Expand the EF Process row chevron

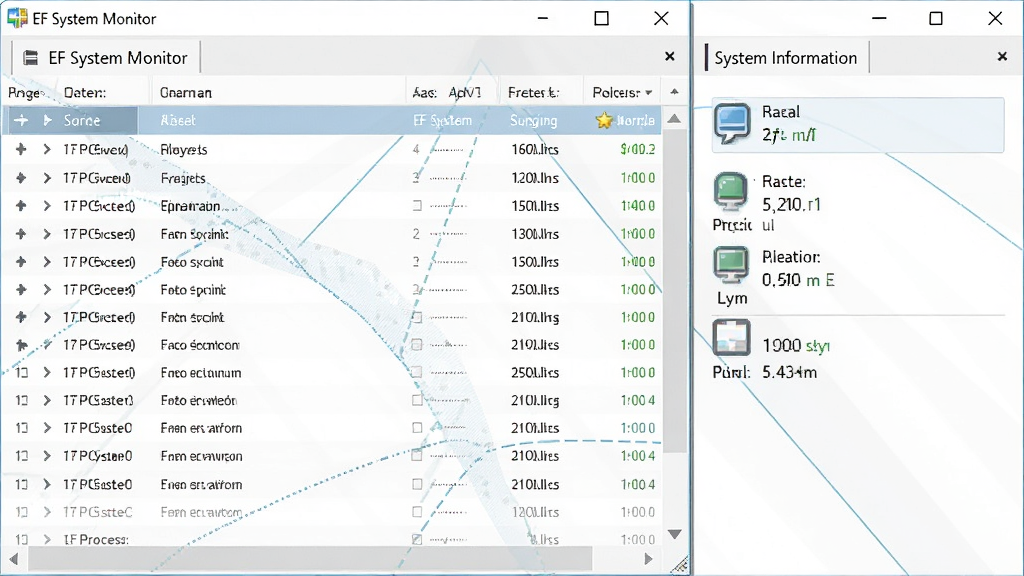(x=47, y=539)
